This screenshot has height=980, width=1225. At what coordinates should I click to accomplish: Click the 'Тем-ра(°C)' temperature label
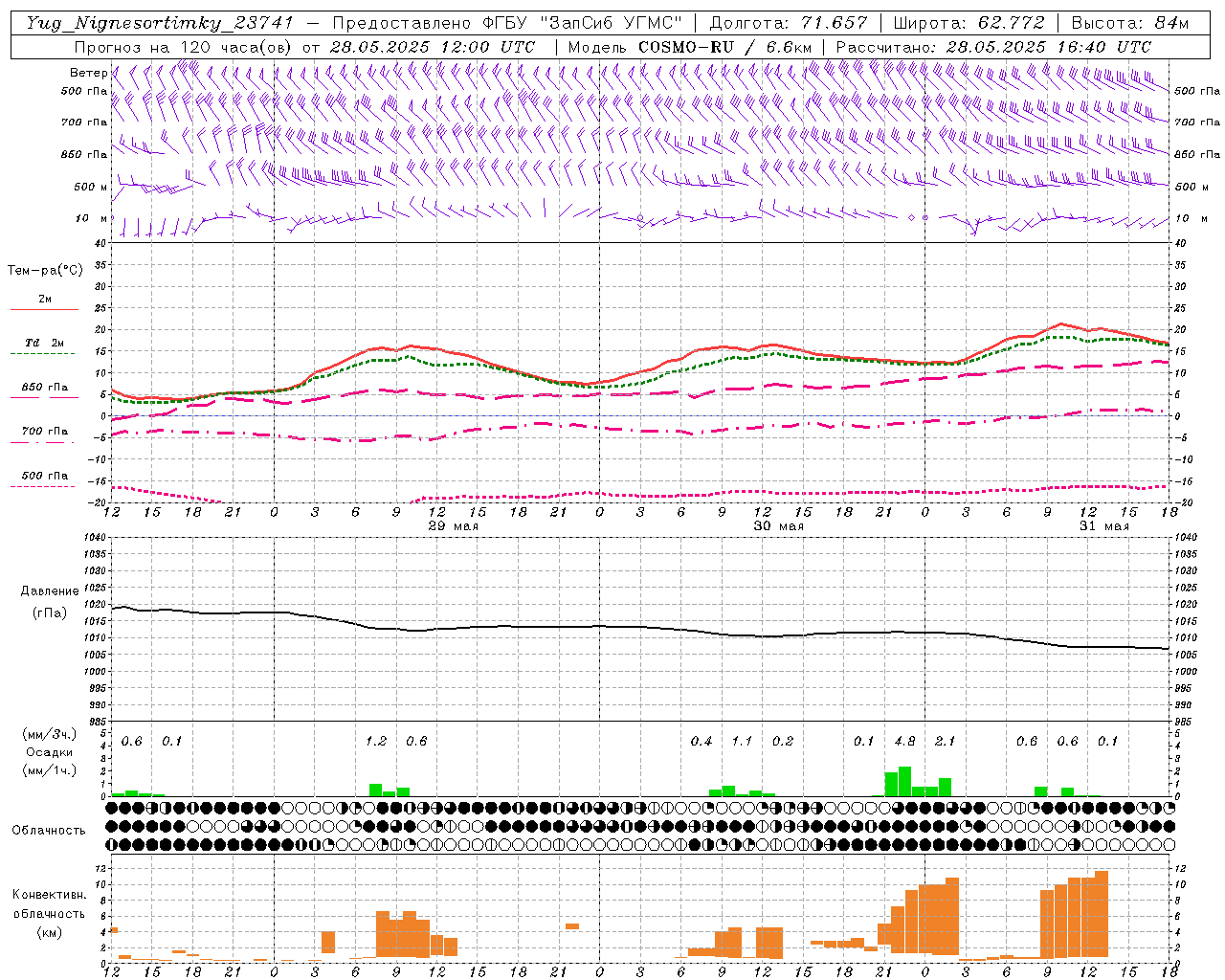(45, 270)
